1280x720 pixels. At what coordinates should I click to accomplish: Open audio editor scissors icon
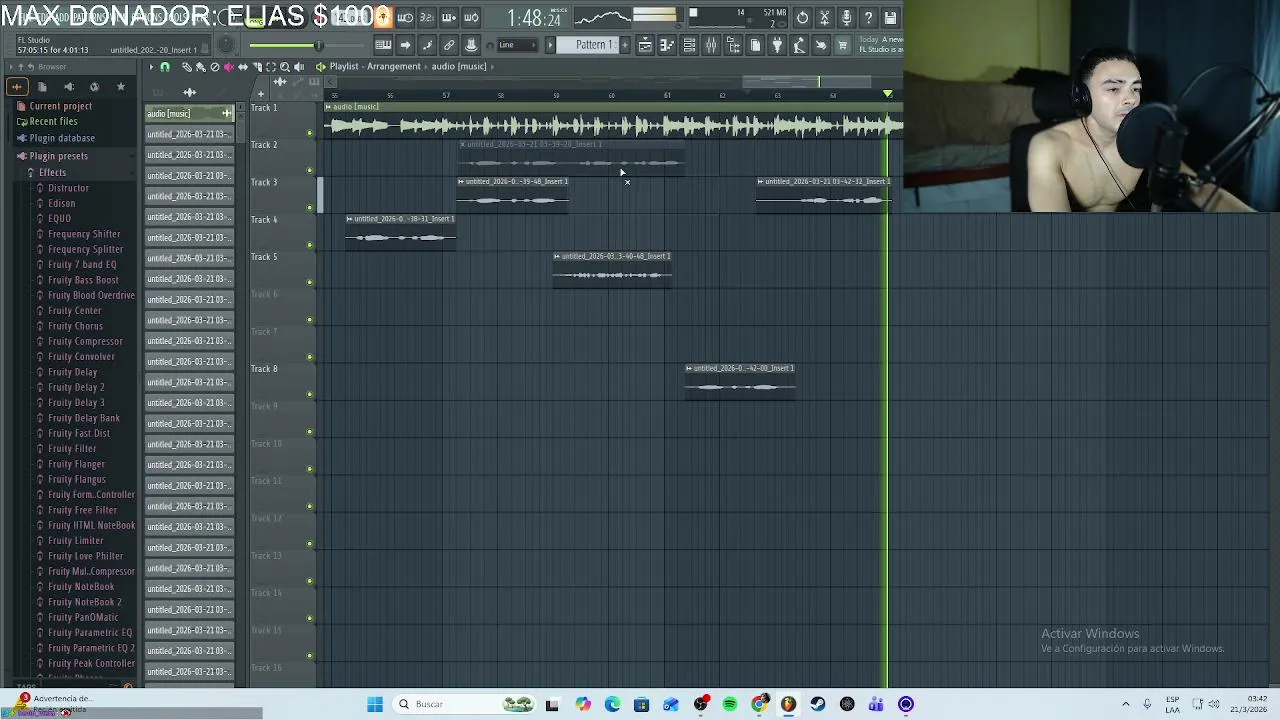824,18
